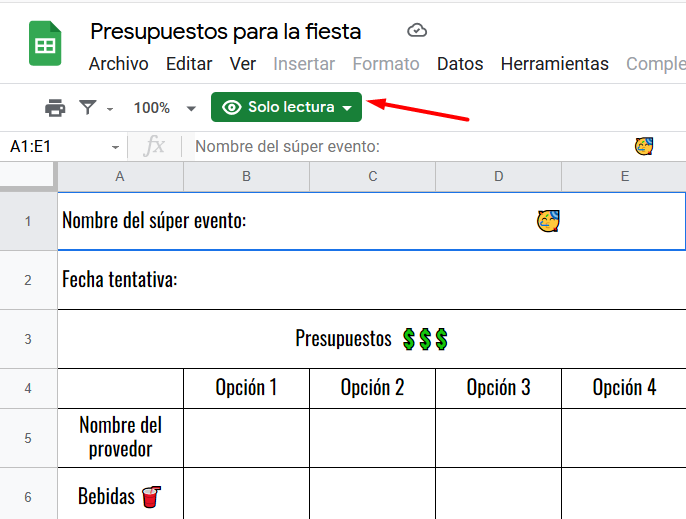Image resolution: width=686 pixels, height=519 pixels.
Task: Click the Presupuestos para la fiesta title
Action: pos(225,32)
